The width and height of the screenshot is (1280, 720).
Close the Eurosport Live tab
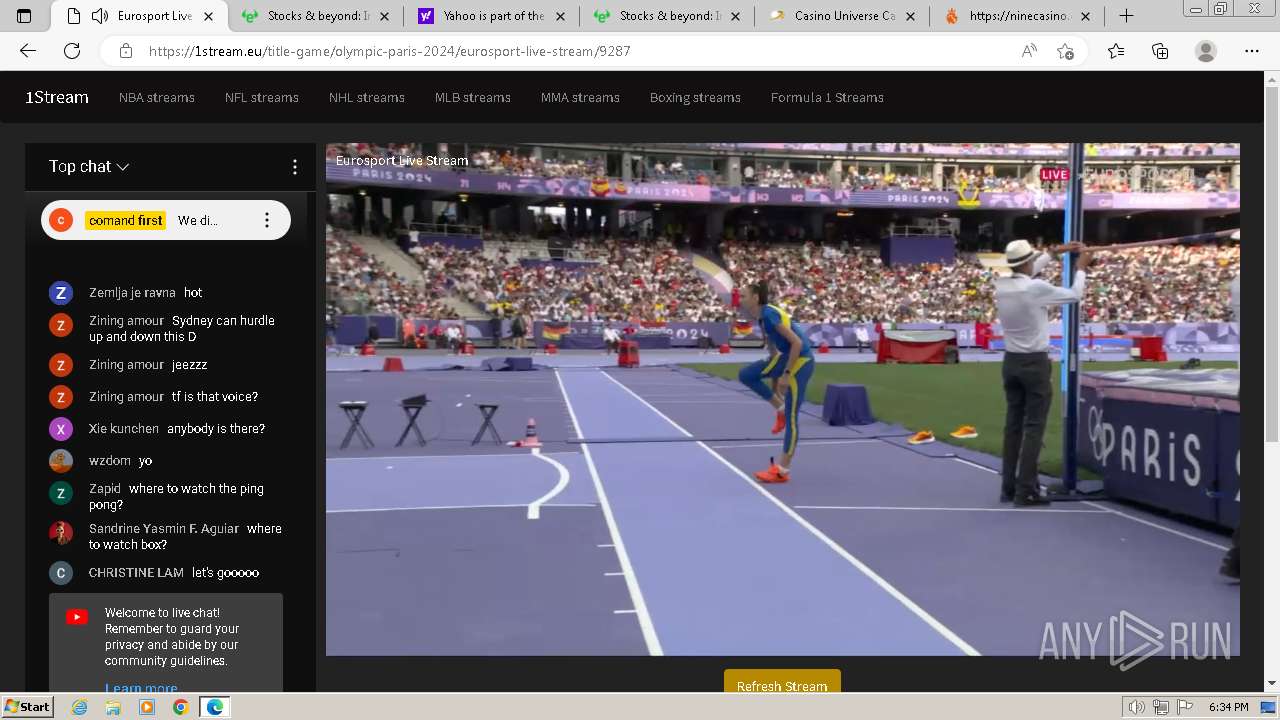tap(208, 16)
